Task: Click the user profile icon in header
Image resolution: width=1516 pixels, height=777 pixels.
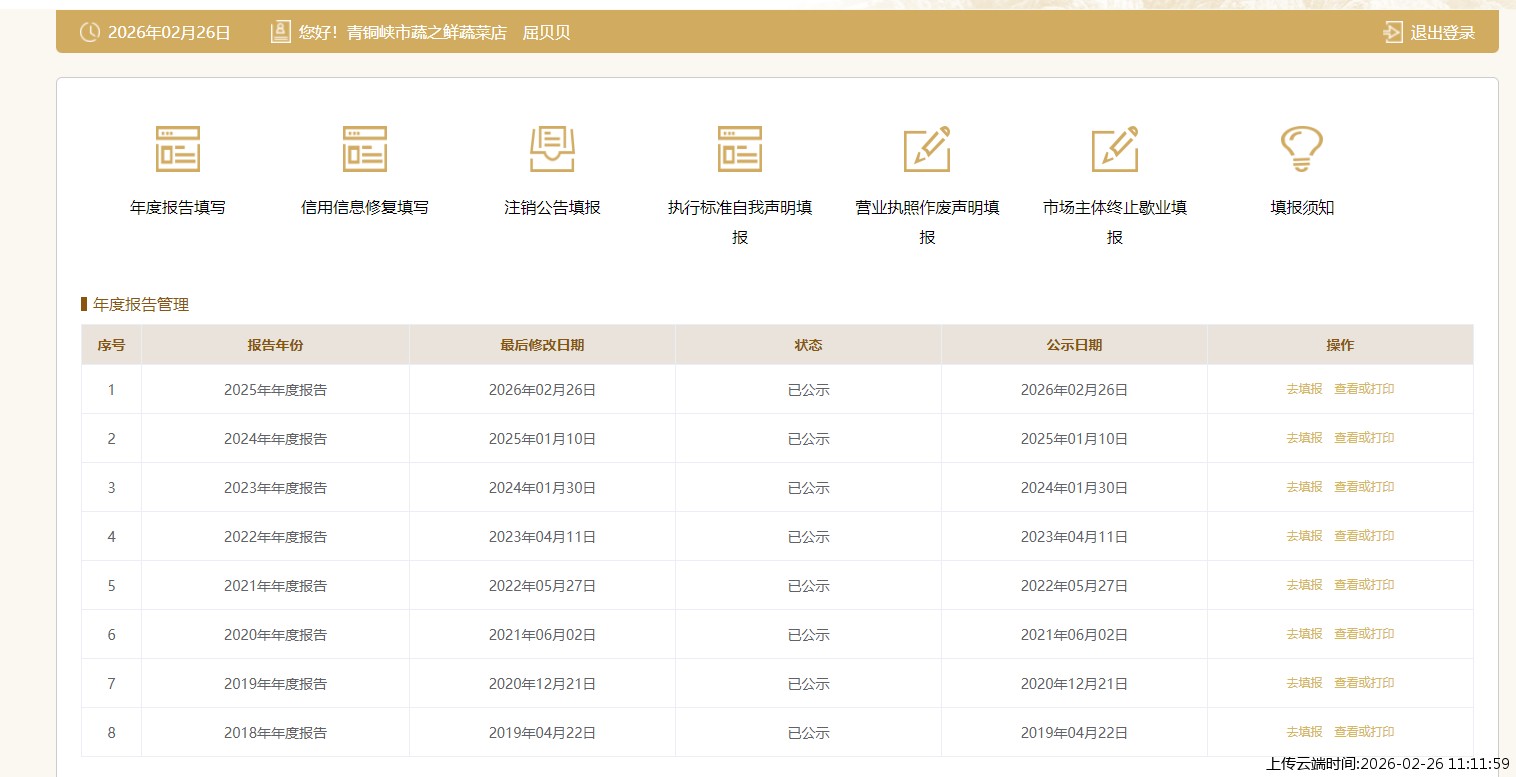Action: 281,32
